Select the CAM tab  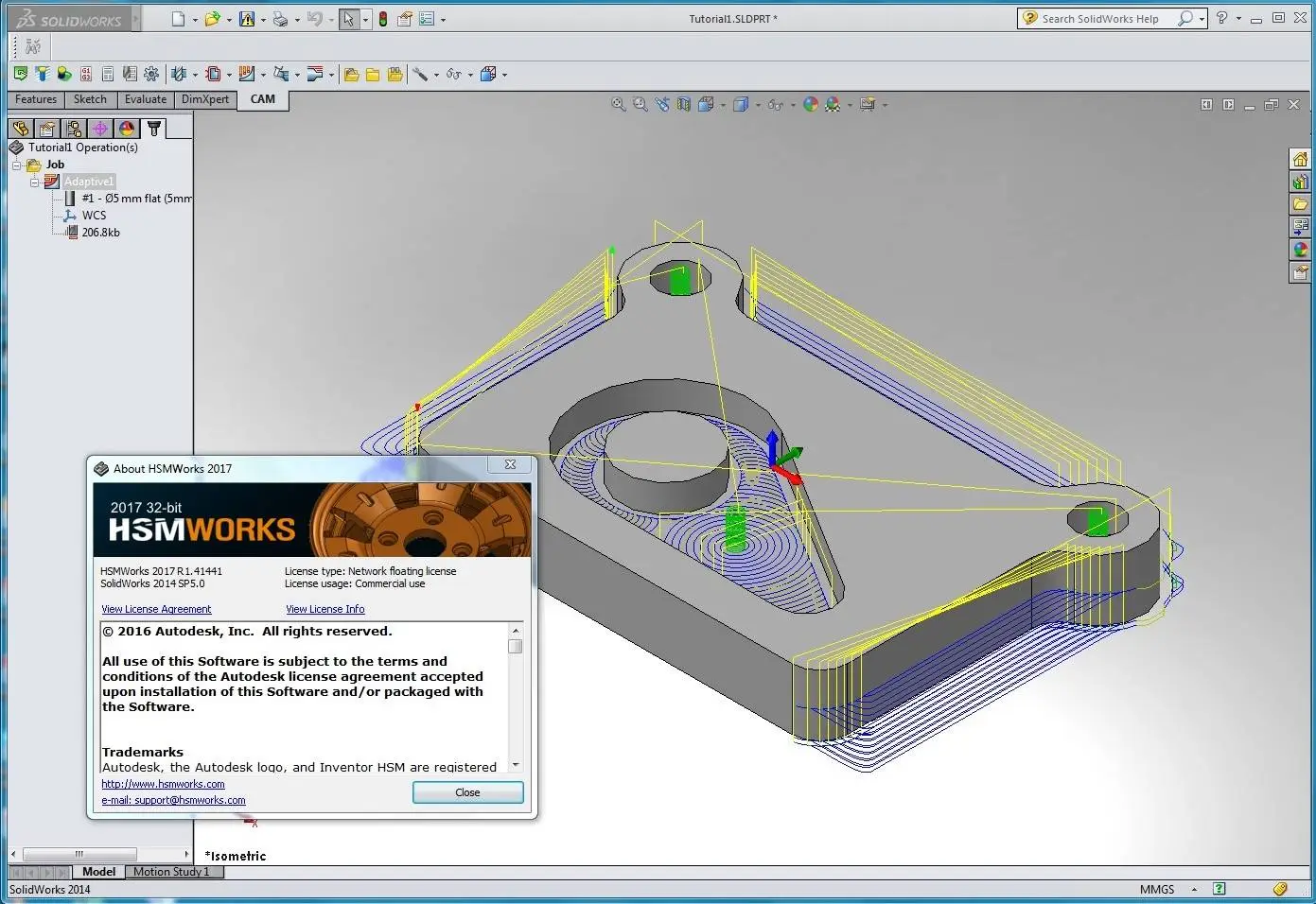263,99
